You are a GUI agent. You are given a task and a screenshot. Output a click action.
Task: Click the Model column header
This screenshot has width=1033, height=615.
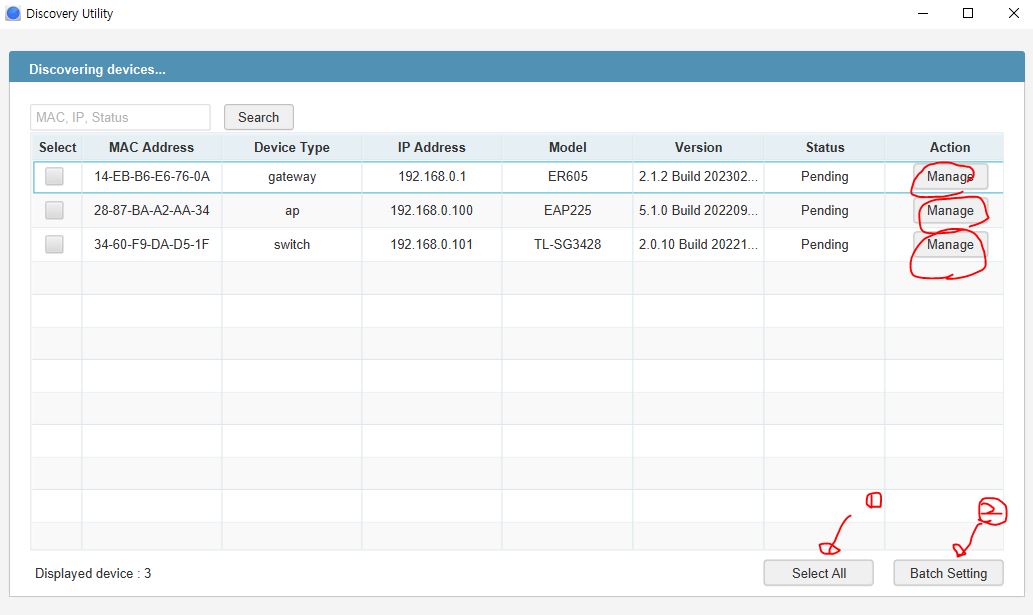(x=567, y=147)
